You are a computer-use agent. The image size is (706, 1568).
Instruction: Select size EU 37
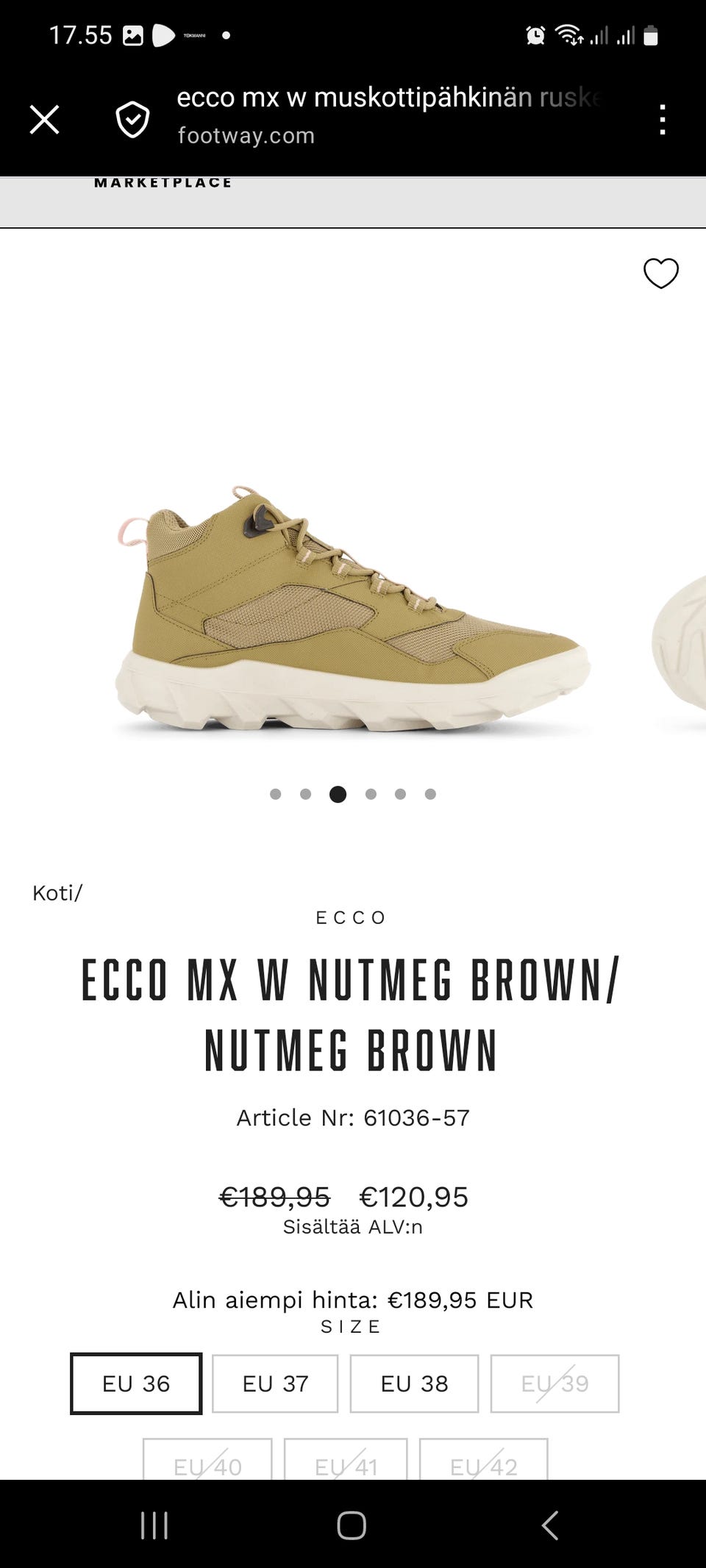coord(275,1383)
